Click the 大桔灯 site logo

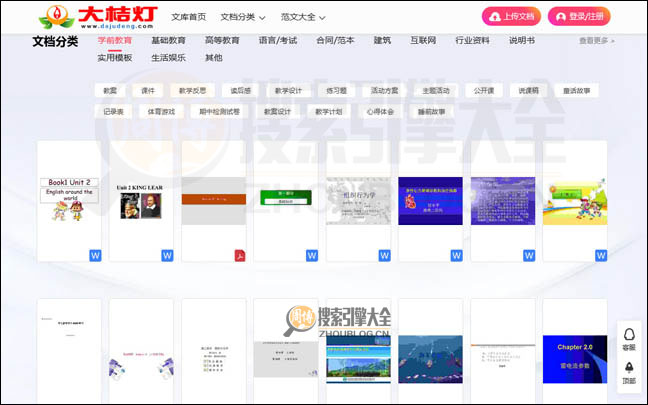[x=98, y=17]
